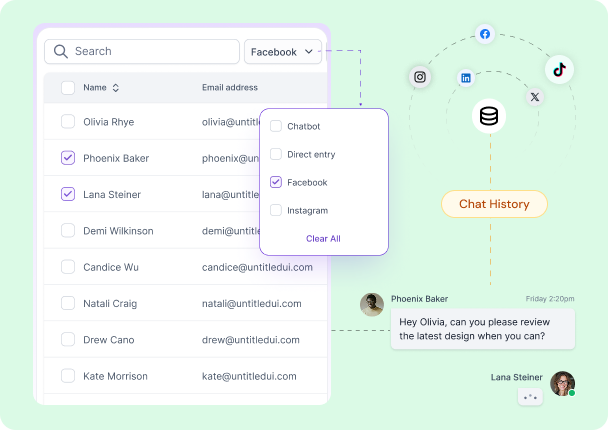This screenshot has height=430, width=608.
Task: Click the Facebook icon in the diagram
Action: coord(485,34)
